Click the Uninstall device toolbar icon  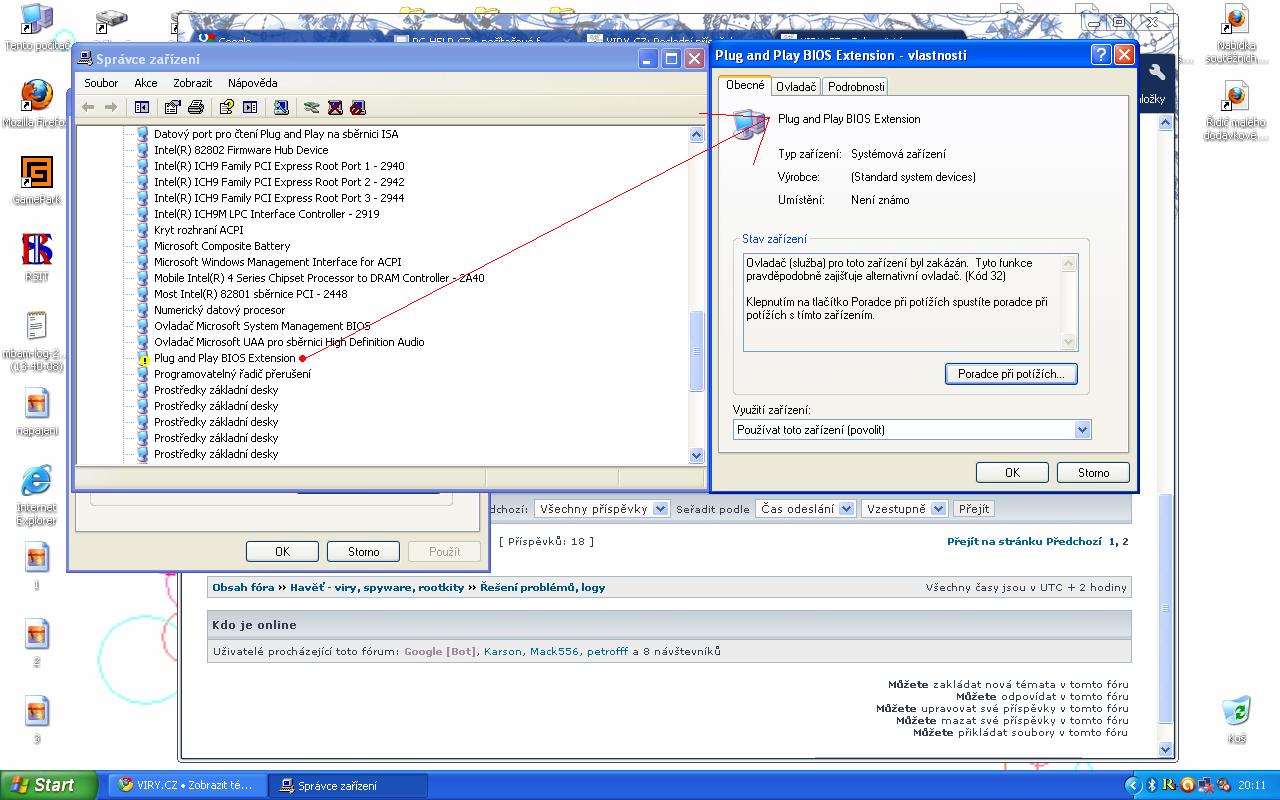335,107
